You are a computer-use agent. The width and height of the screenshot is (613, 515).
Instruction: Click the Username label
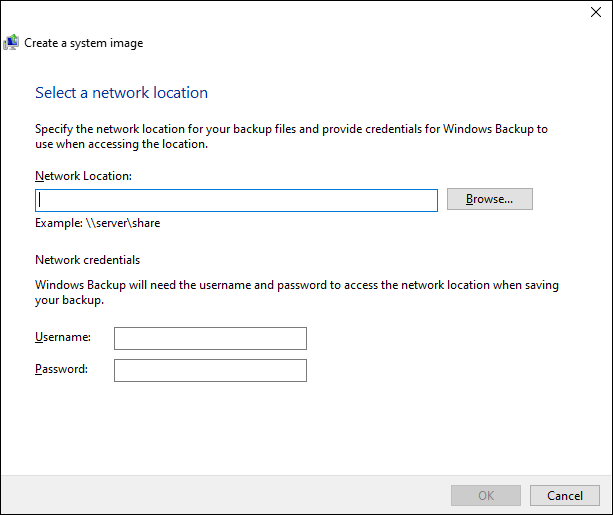click(63, 338)
